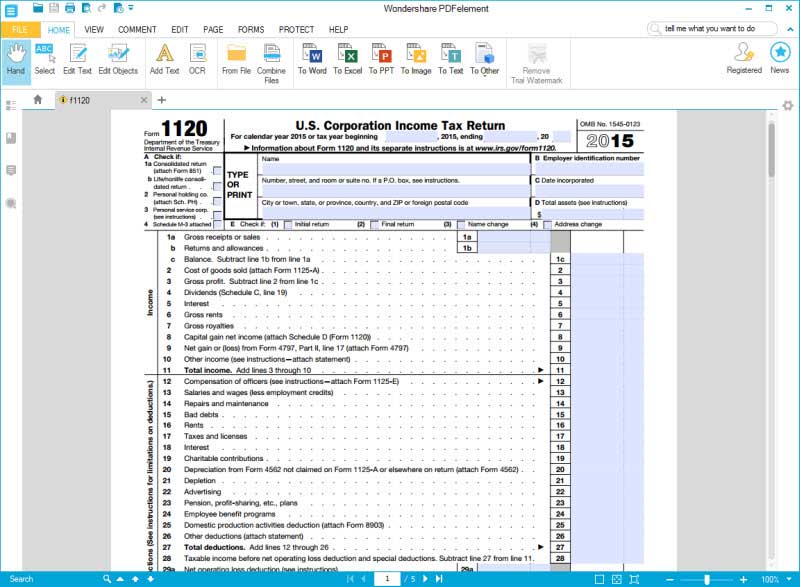Click the search magnifier in status bar

[x=107, y=579]
